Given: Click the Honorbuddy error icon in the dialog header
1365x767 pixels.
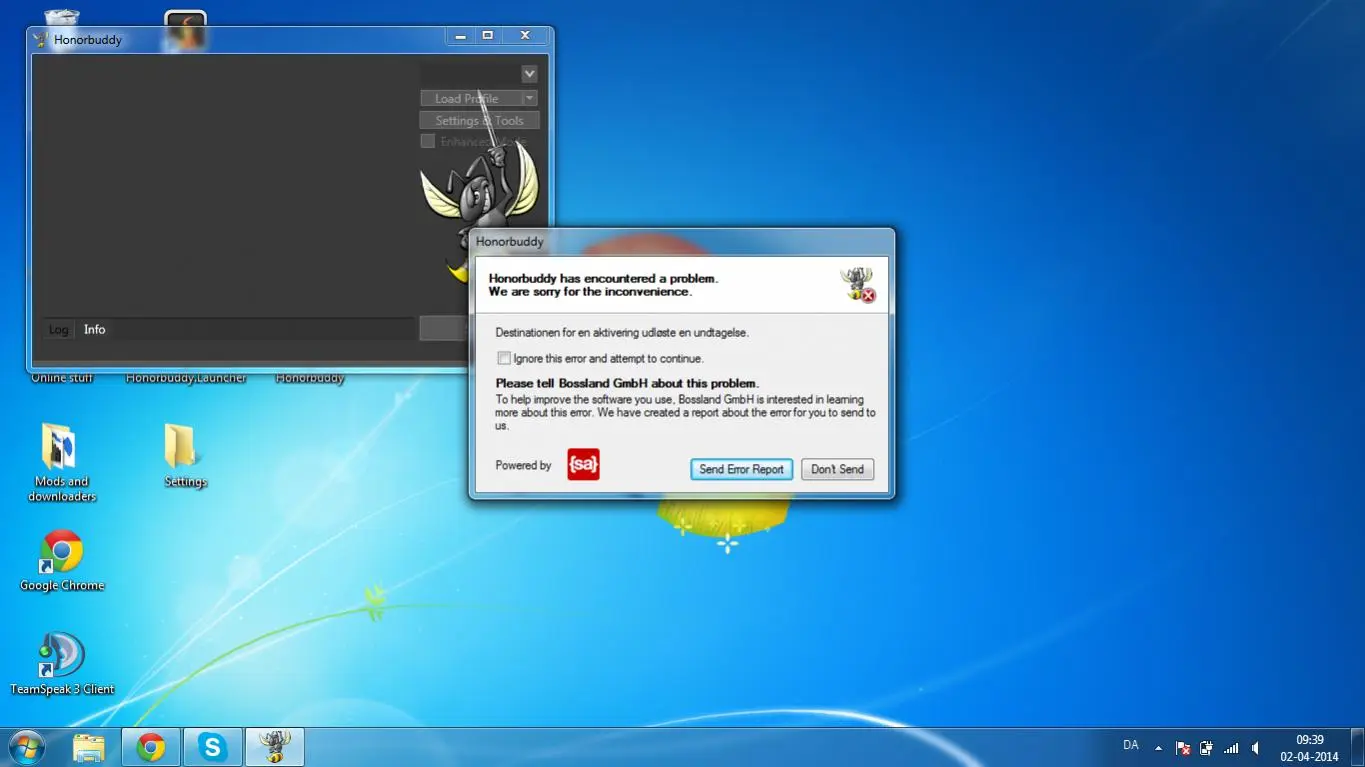Looking at the screenshot, I should (857, 285).
